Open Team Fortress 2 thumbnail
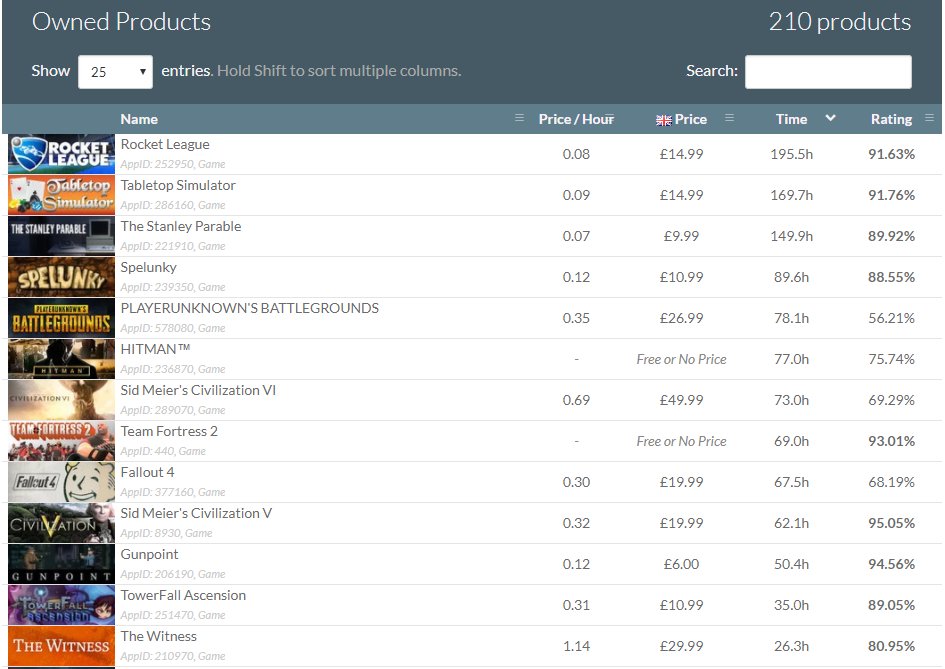Screen dimensions: 945x669 [61, 441]
